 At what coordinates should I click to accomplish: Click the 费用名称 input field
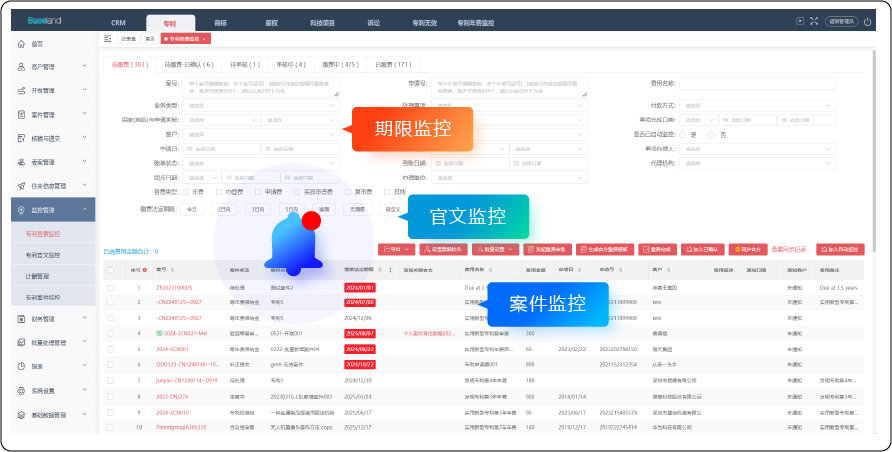tap(757, 84)
